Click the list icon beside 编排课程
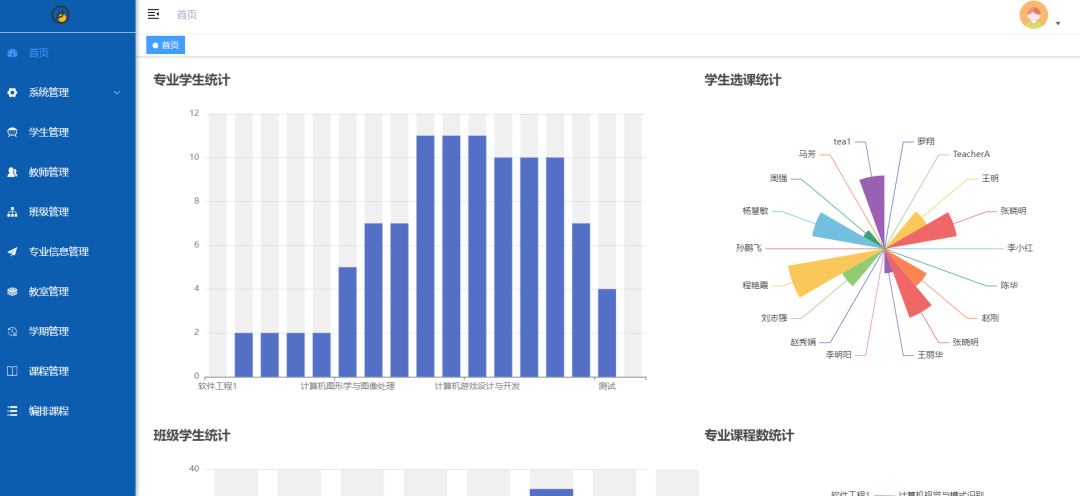This screenshot has height=496, width=1080. 12,411
